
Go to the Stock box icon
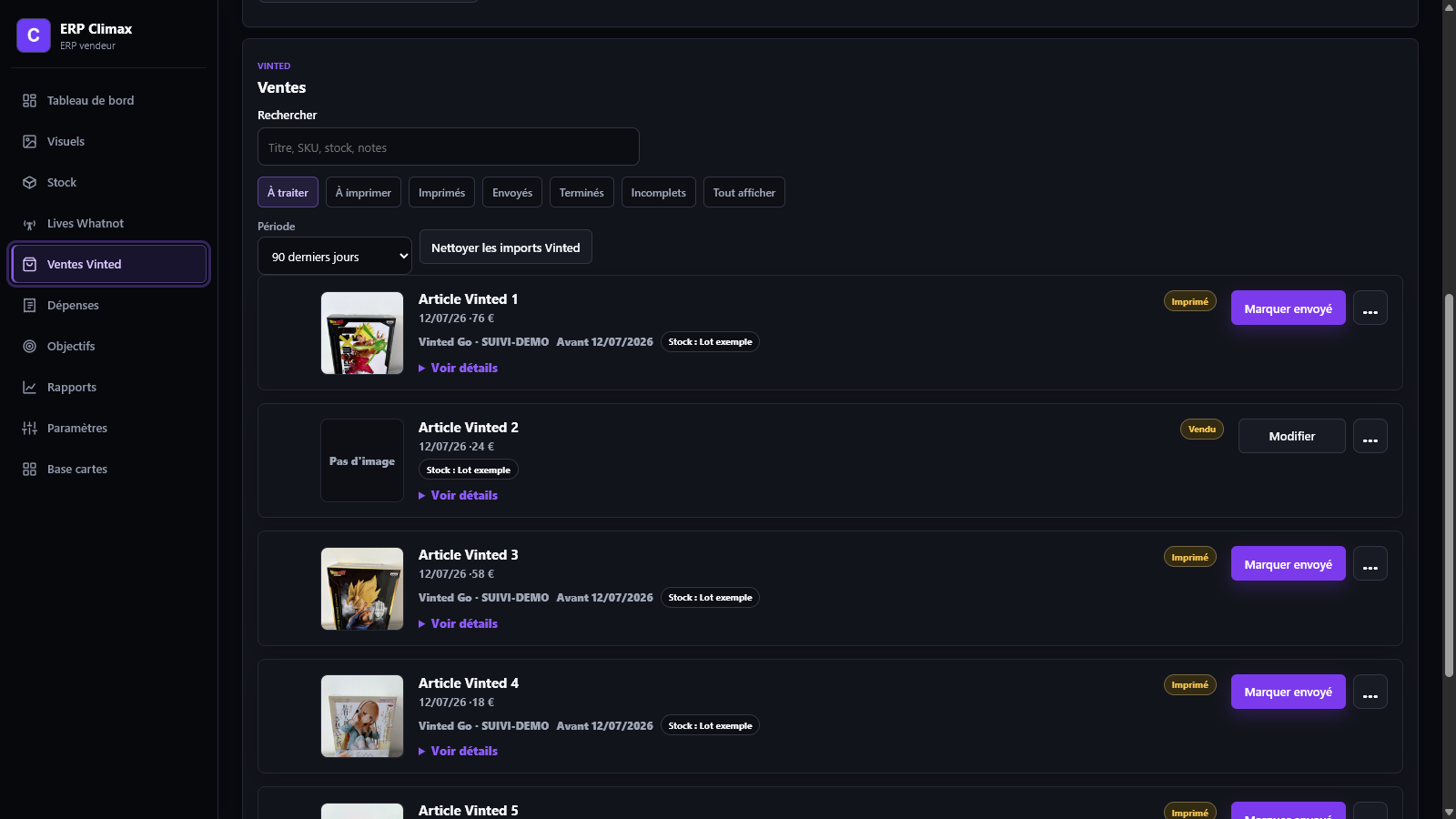point(30,182)
